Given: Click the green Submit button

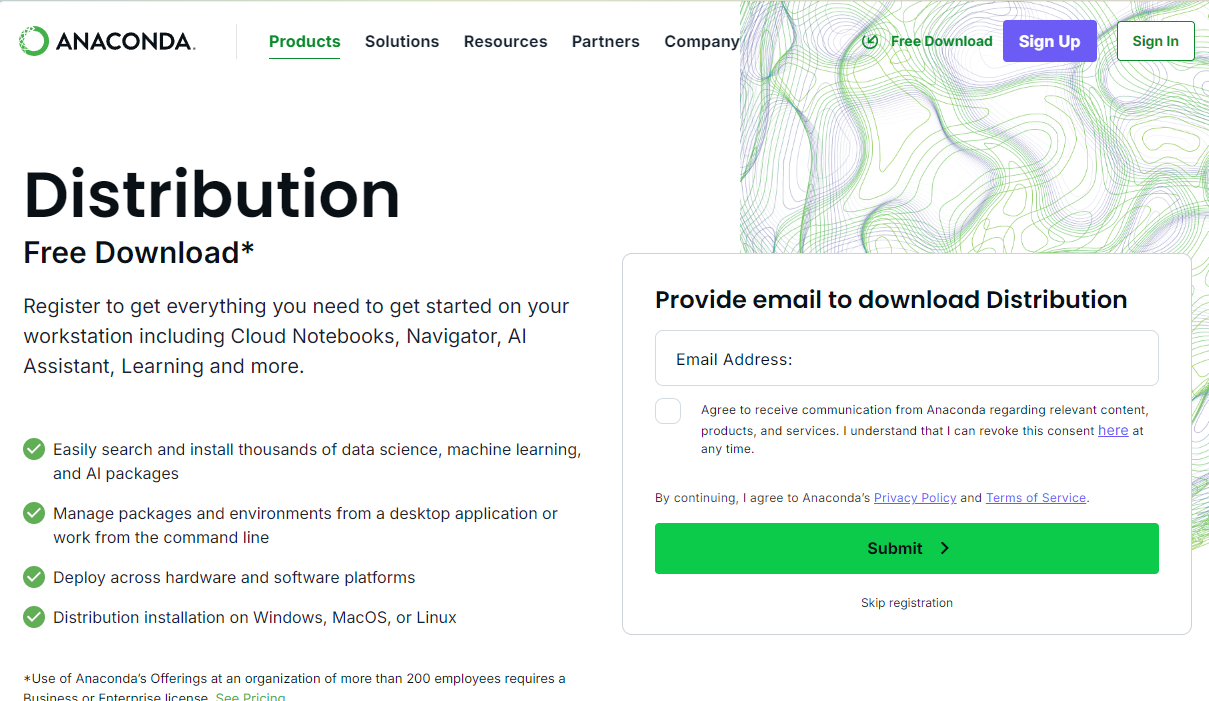Looking at the screenshot, I should pyautogui.click(x=907, y=548).
